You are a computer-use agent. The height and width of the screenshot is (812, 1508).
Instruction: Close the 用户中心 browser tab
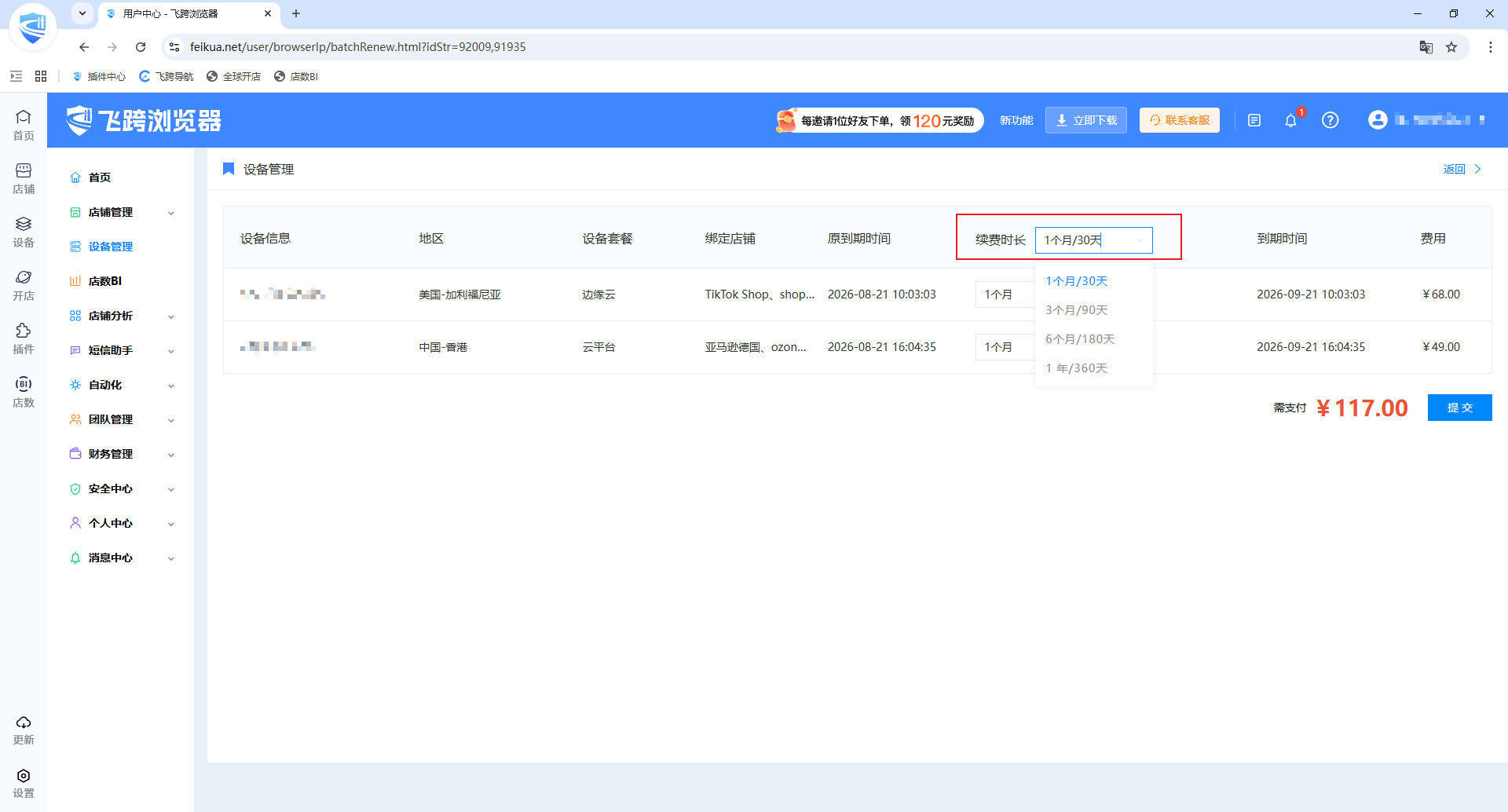coord(268,13)
